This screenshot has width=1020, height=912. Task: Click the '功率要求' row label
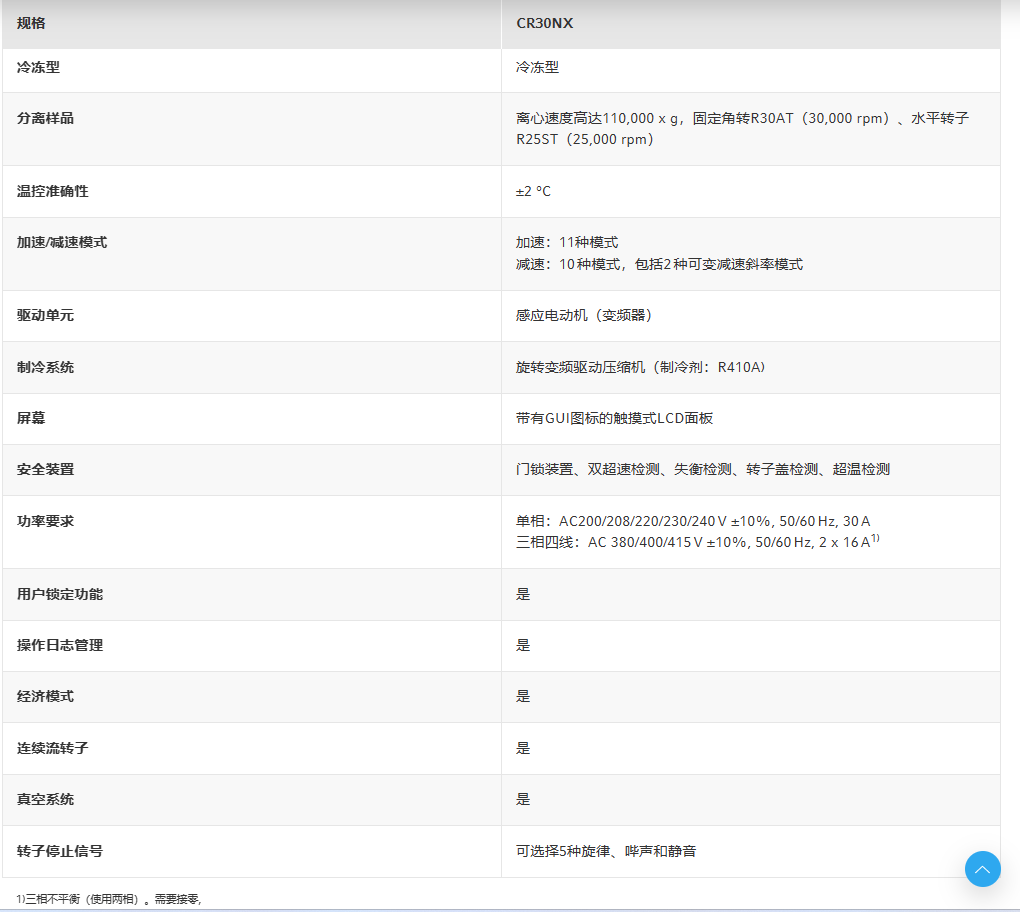(46, 522)
